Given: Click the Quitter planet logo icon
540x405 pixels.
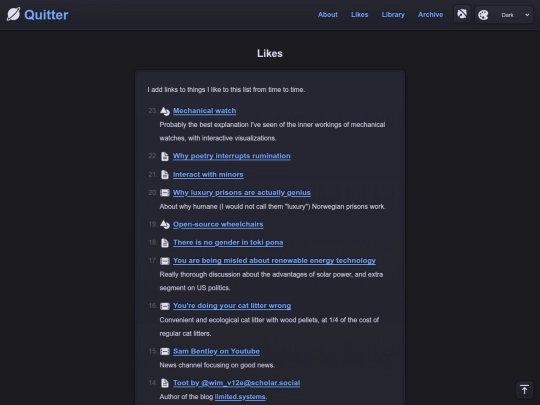Looking at the screenshot, I should click(x=13, y=14).
